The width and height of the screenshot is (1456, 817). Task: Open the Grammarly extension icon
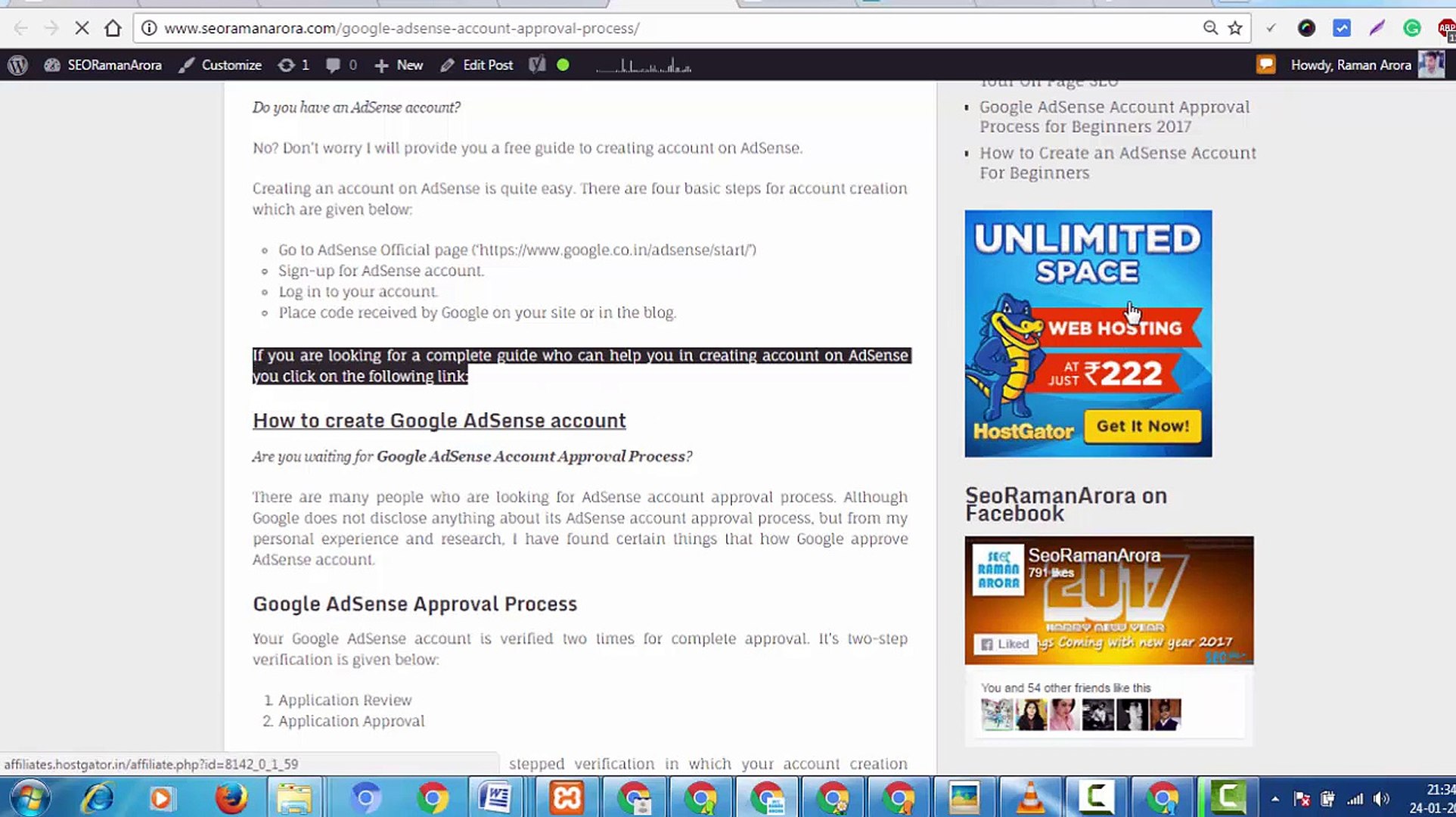(x=1411, y=29)
